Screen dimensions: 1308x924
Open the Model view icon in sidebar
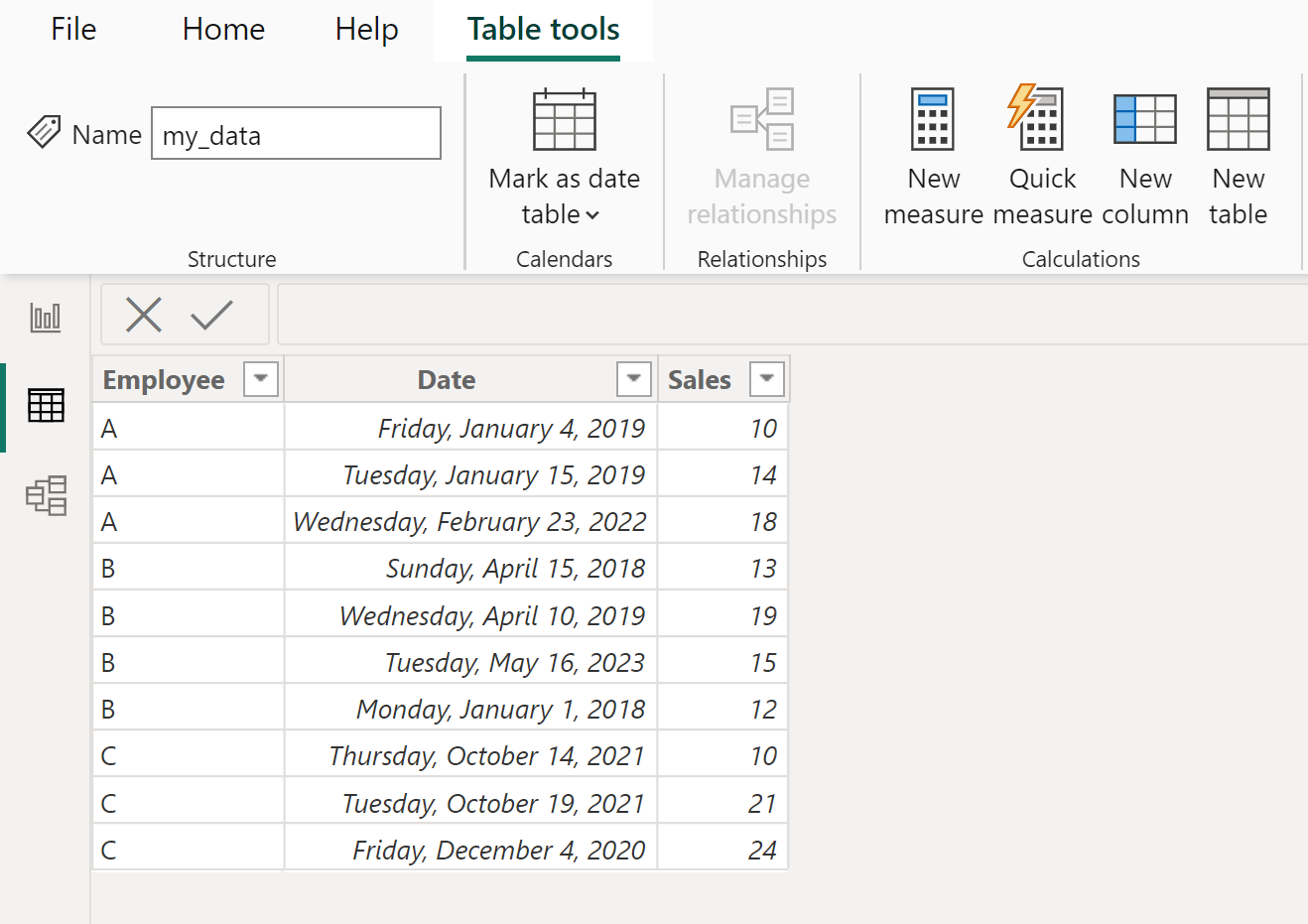(x=46, y=495)
